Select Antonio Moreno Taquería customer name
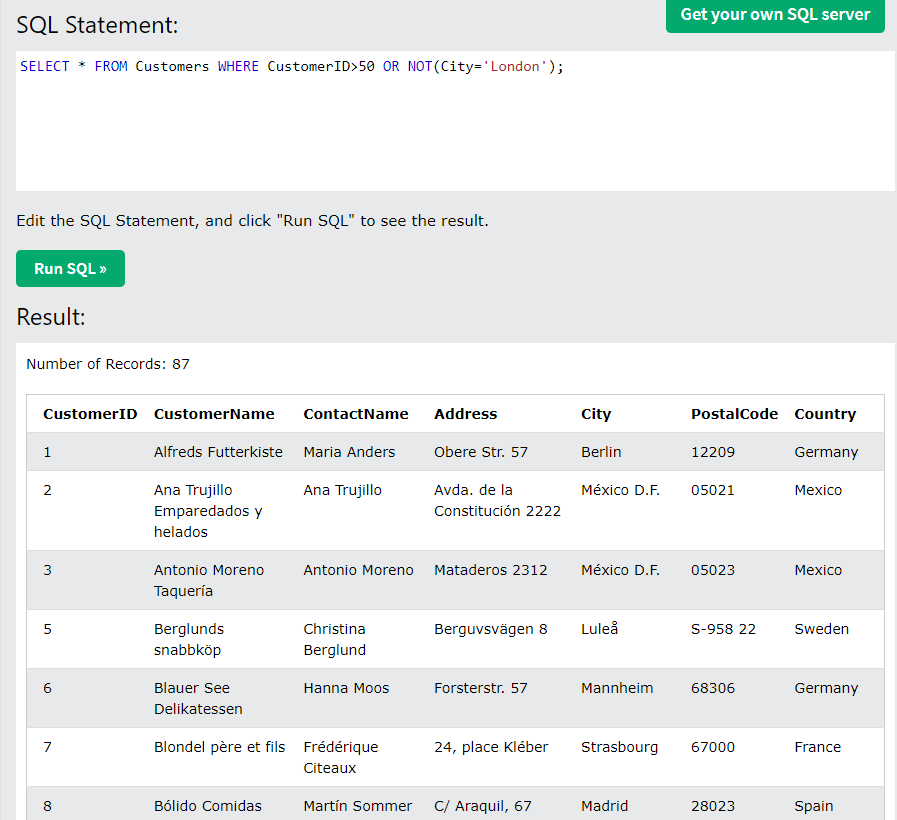The height and width of the screenshot is (820, 897). tap(209, 580)
